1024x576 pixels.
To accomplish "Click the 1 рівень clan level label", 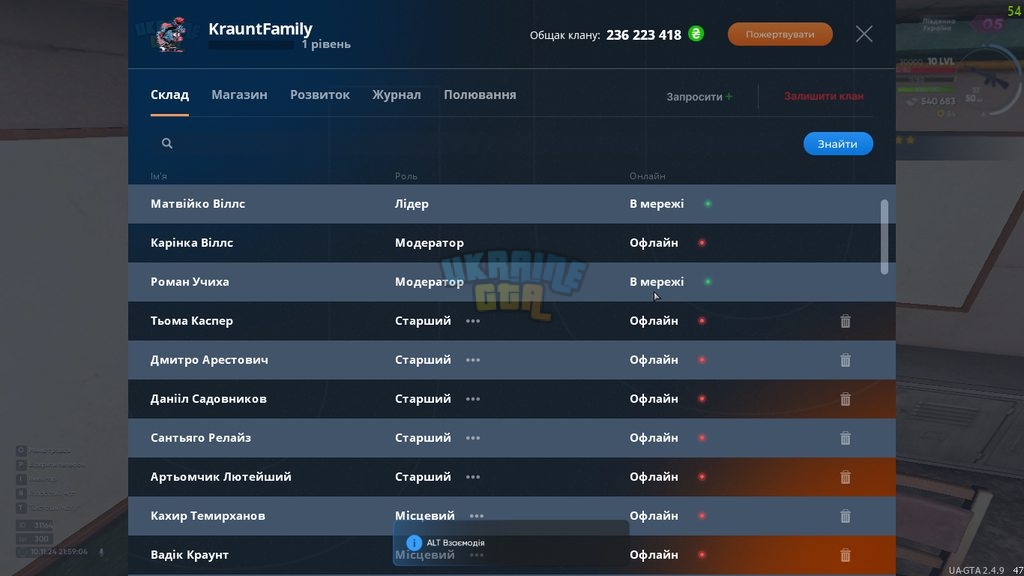I will 326,44.
